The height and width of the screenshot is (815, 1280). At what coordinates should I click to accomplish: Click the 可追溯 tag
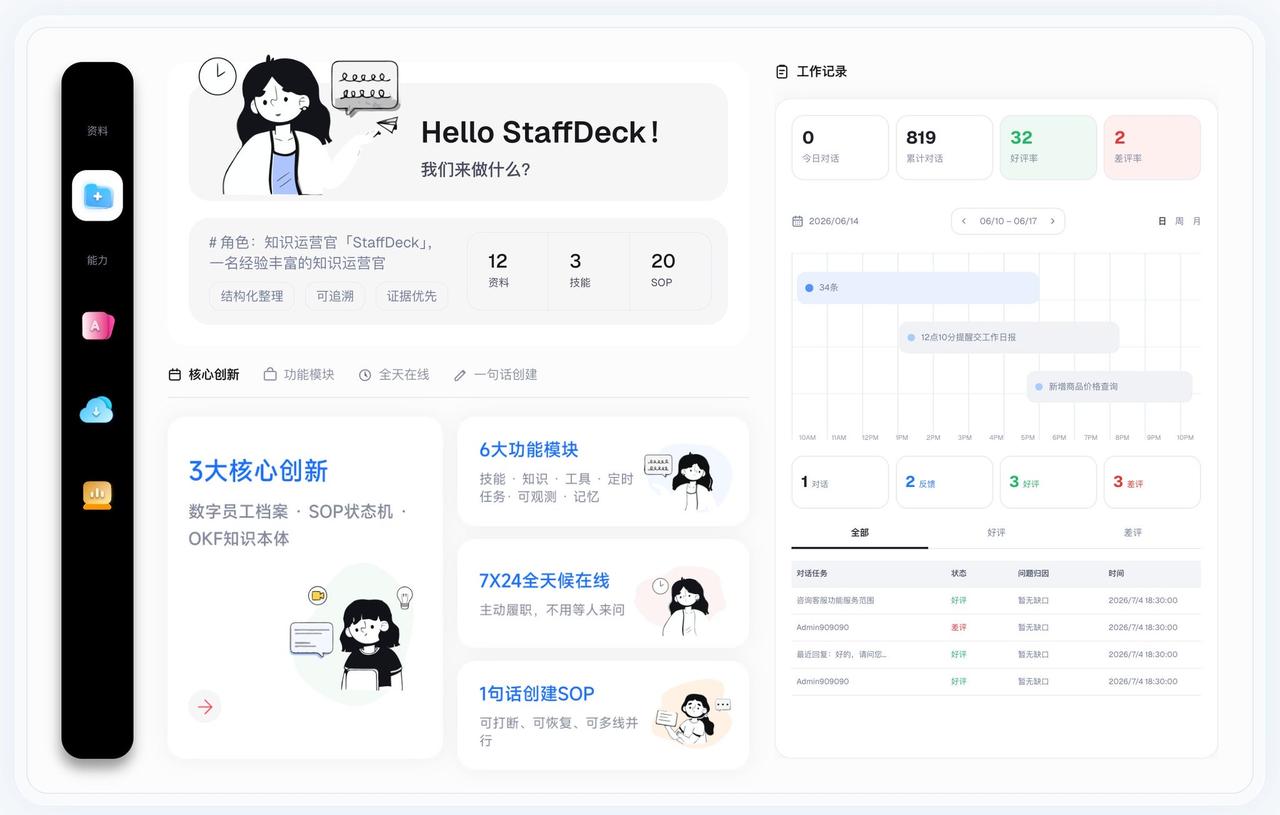(335, 296)
